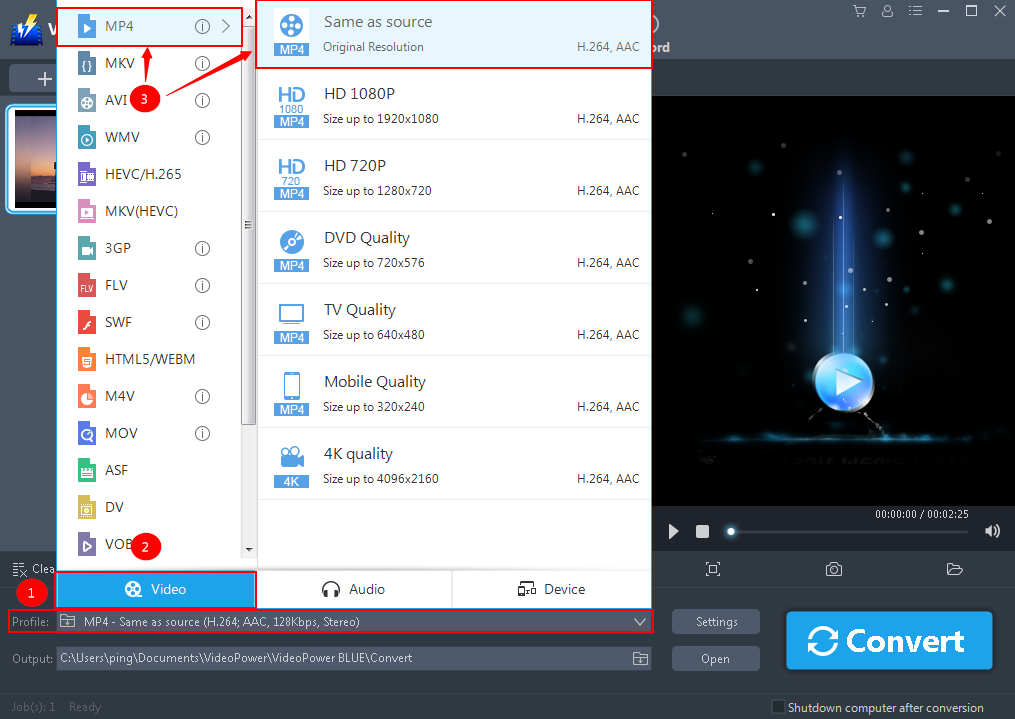Take a snapshot with the camera icon
The width and height of the screenshot is (1015, 719).
(x=833, y=568)
